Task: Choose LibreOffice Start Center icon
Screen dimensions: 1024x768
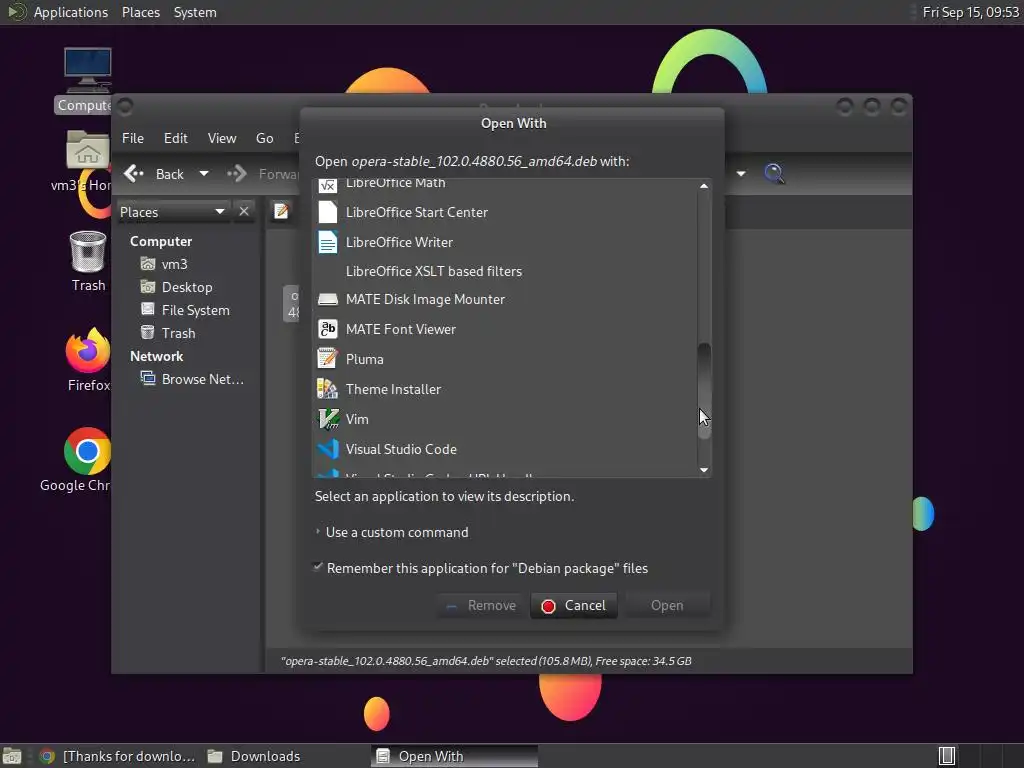Action: (x=327, y=212)
